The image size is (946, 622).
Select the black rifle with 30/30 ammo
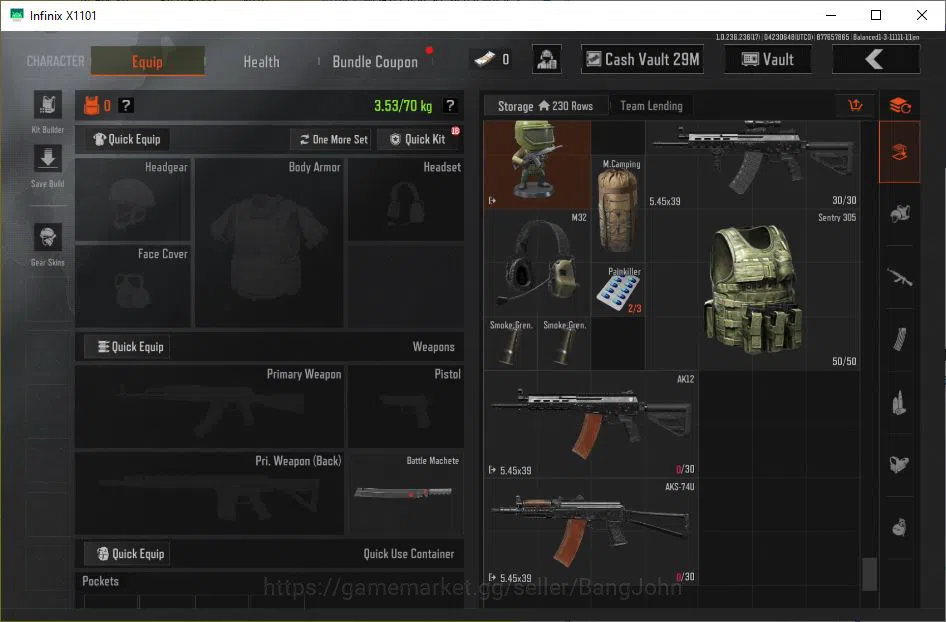(x=753, y=164)
